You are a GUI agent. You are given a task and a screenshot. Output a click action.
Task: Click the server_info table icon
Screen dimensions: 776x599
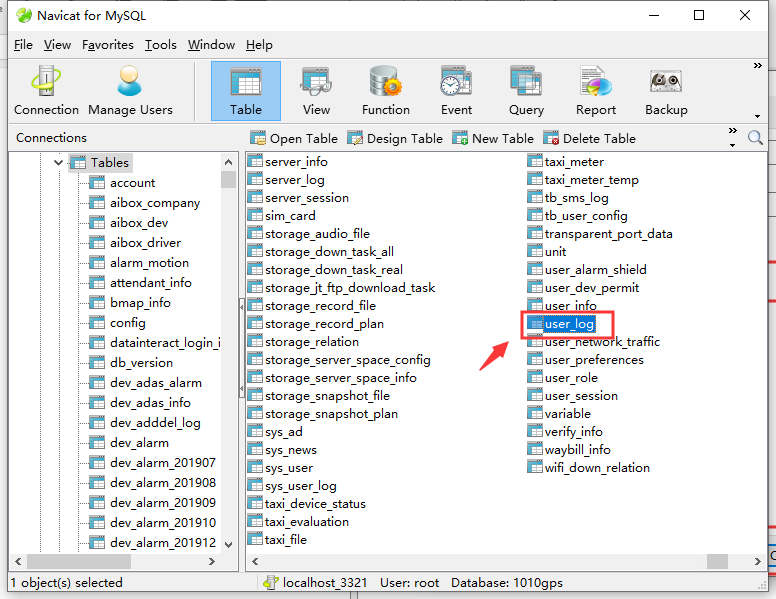click(255, 161)
